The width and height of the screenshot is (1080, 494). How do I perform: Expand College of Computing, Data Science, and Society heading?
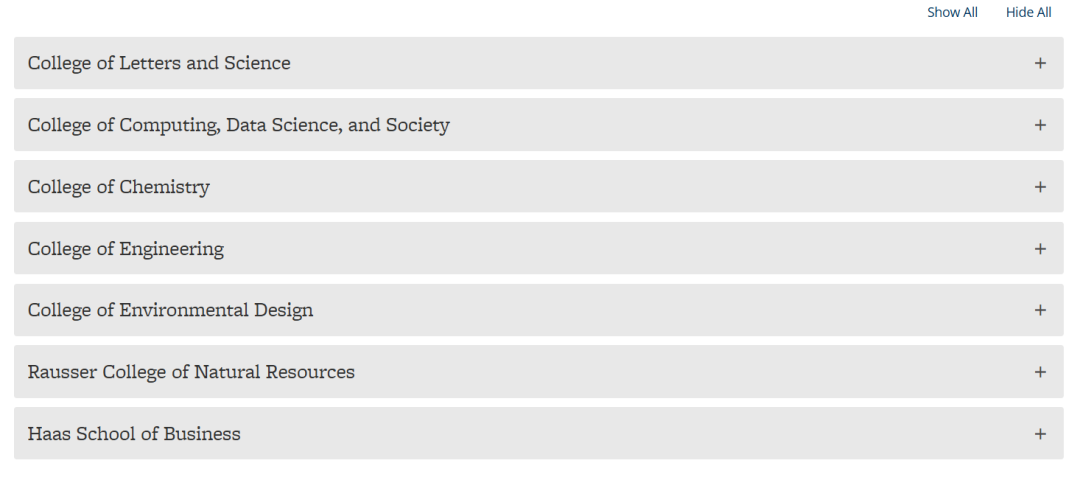238,125
